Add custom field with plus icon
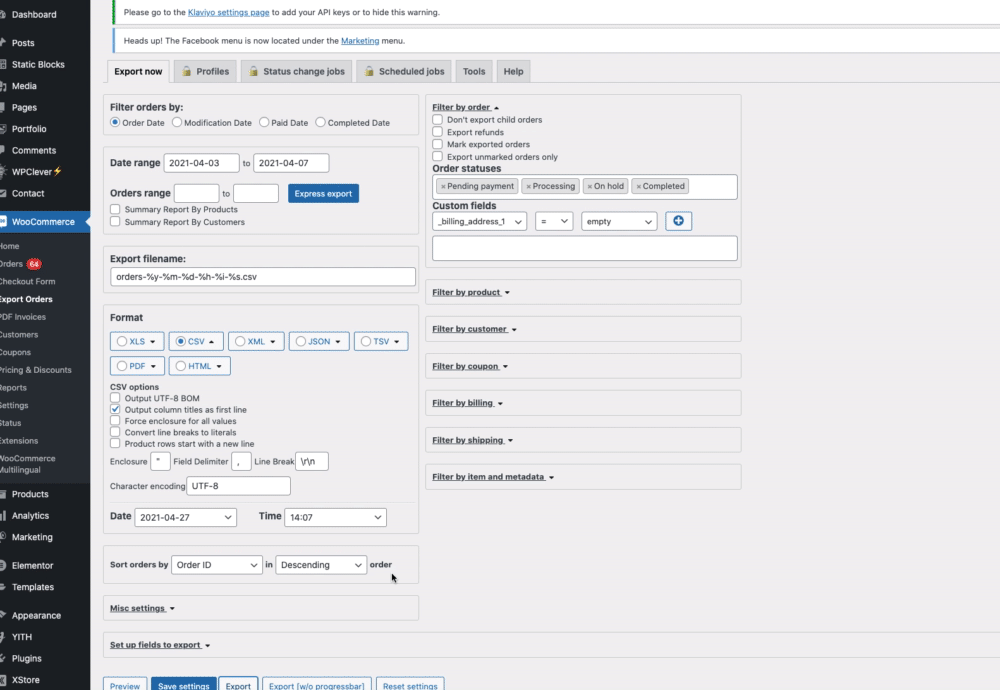1000x690 pixels. click(x=679, y=221)
